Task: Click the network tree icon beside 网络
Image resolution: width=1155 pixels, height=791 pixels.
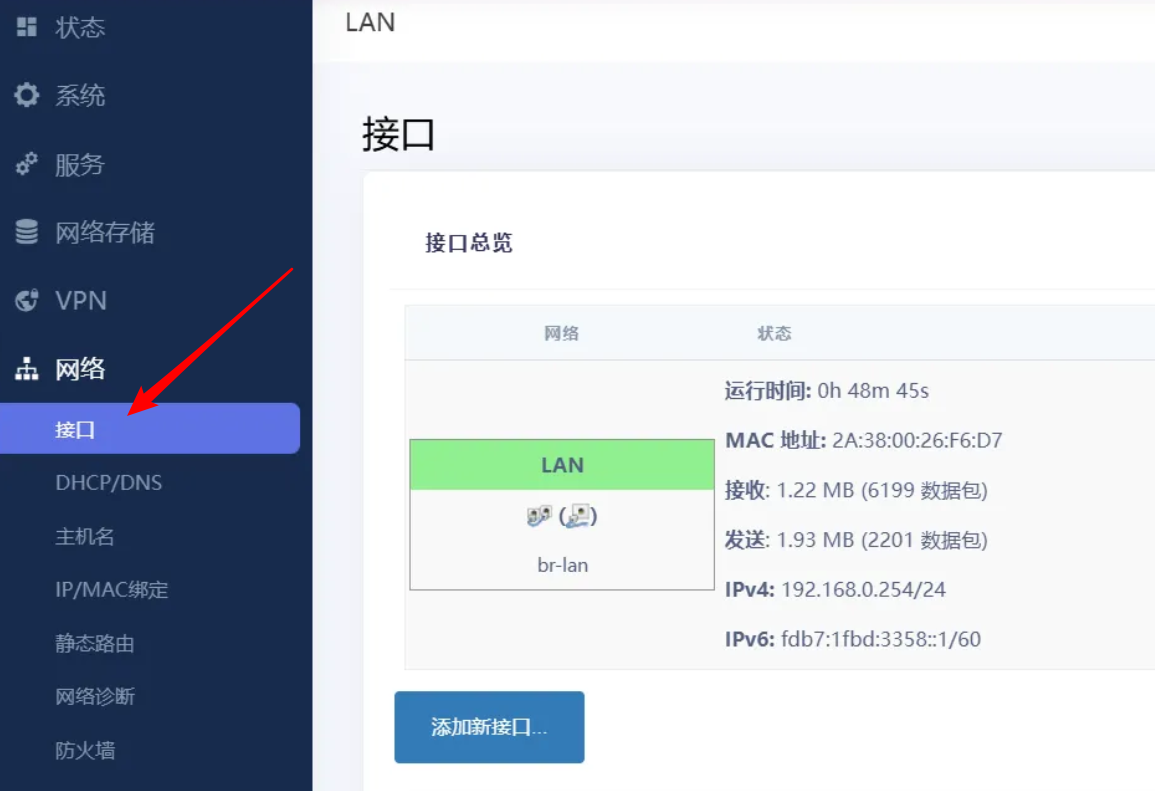Action: pyautogui.click(x=27, y=370)
